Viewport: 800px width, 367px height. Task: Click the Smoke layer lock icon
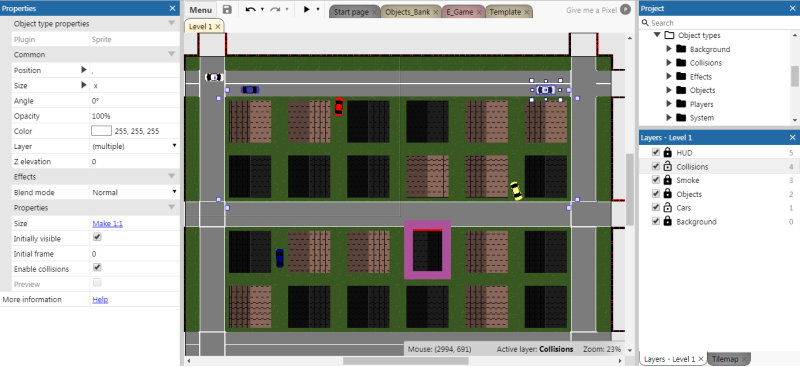click(x=667, y=180)
